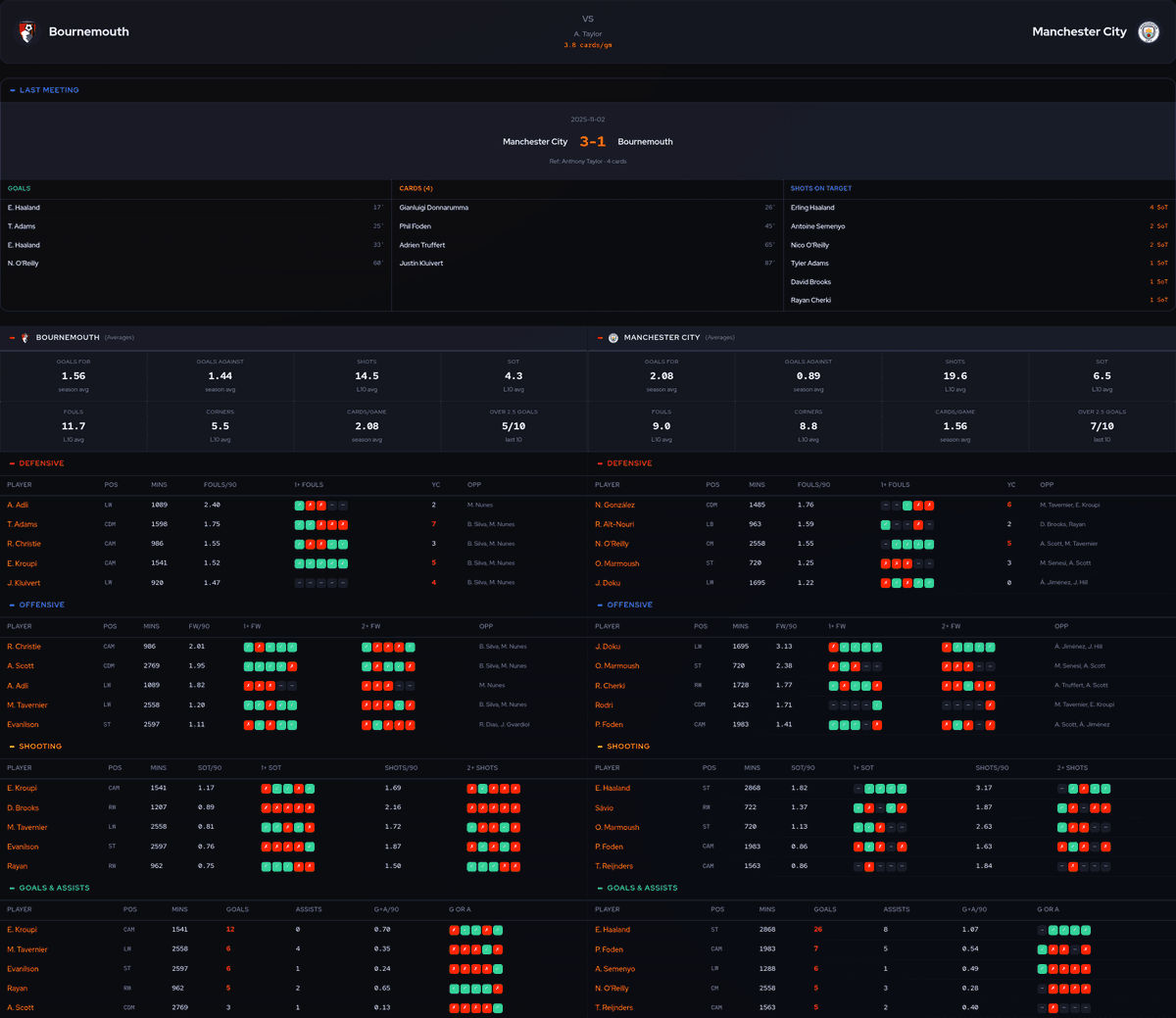Image resolution: width=1176 pixels, height=1018 pixels.
Task: Select Gianluigi Donnarumma in the cards list
Action: [433, 208]
